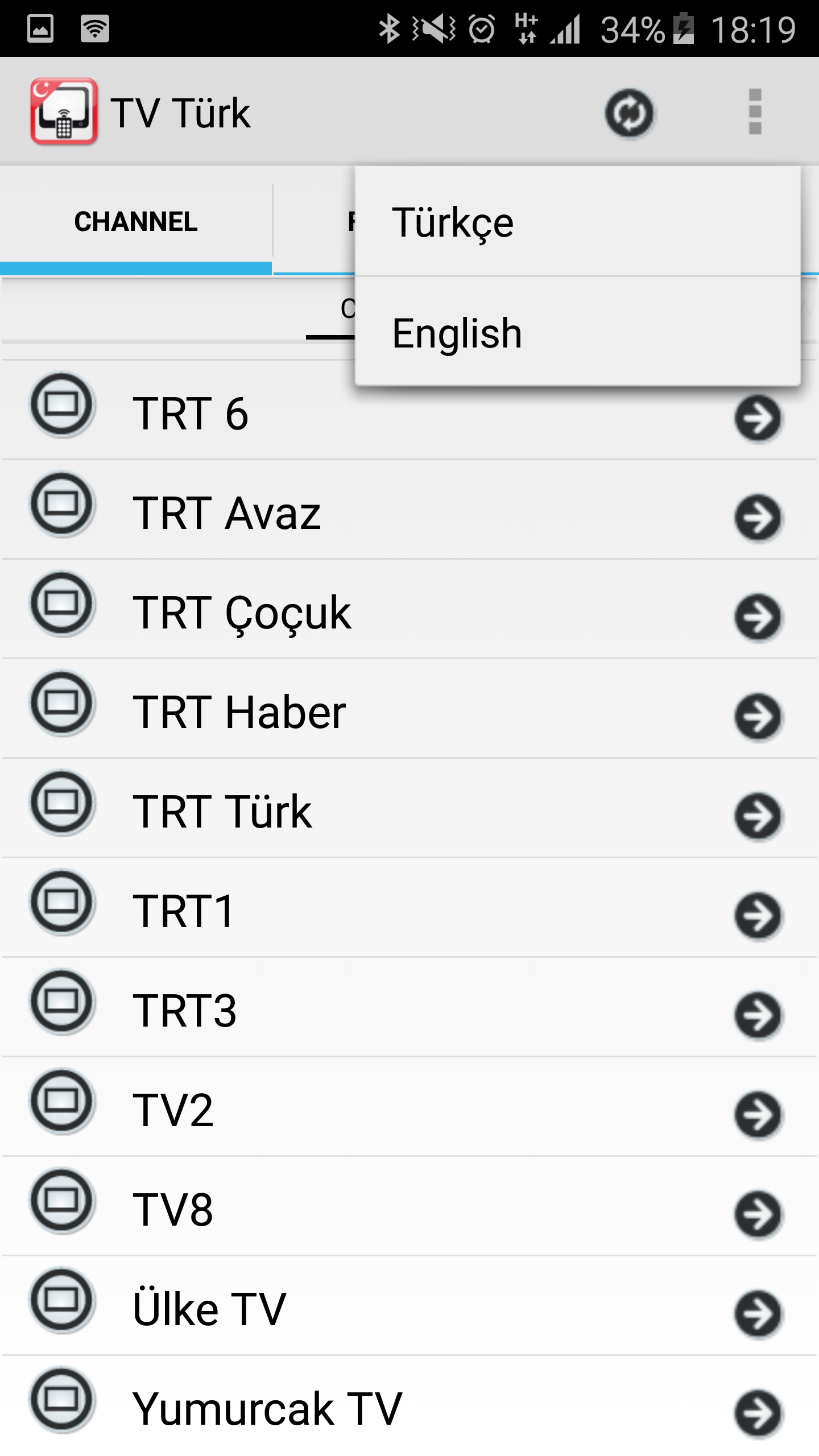
Task: Tap the arrow next to Ülke TV
Action: 758,1314
